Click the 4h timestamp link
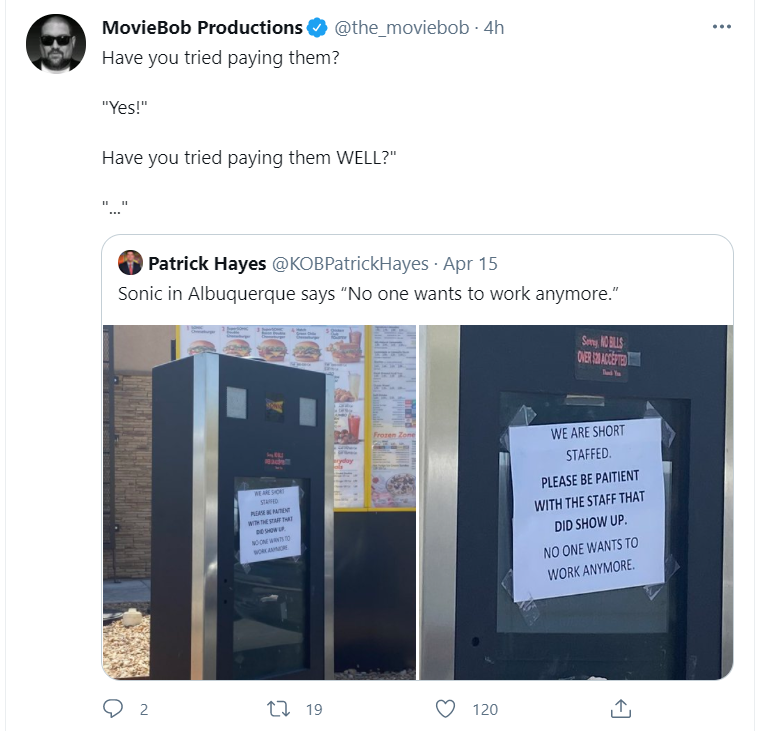This screenshot has width=758, height=731. coord(494,28)
